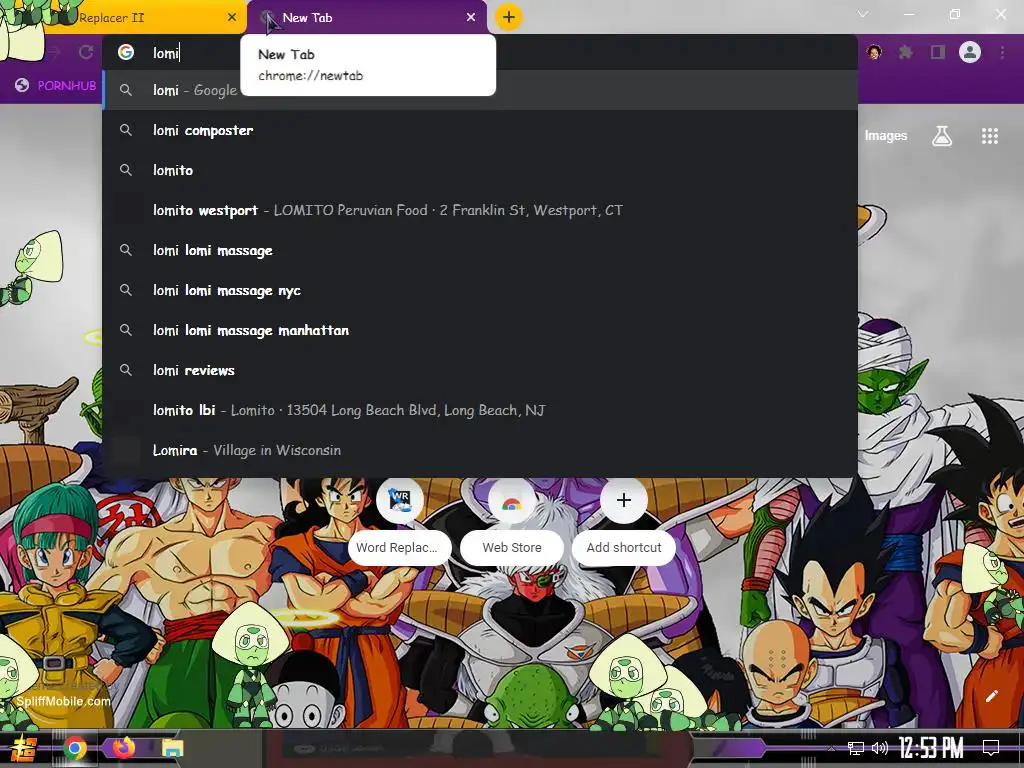The width and height of the screenshot is (1024, 768).
Task: Close the New Tab tab
Action: (x=471, y=18)
